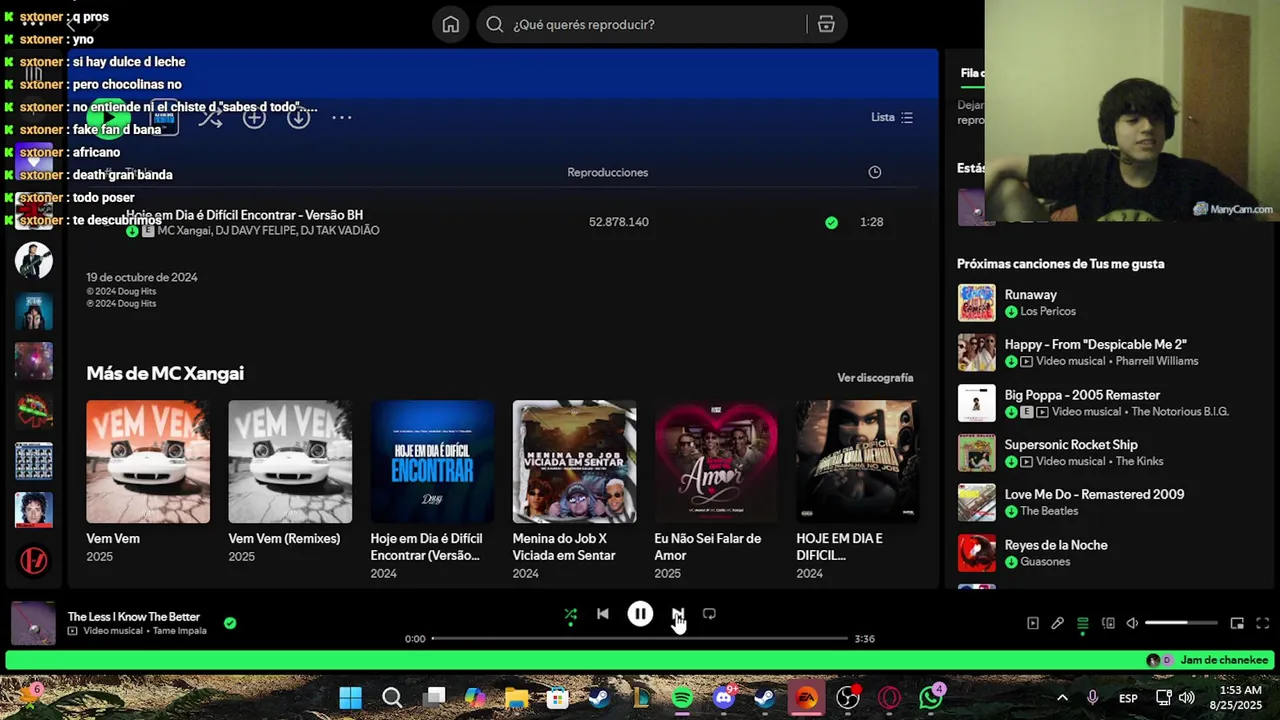Screen dimensions: 1280x720
Task: Open lyrics with the microphone icon
Action: tap(1057, 623)
